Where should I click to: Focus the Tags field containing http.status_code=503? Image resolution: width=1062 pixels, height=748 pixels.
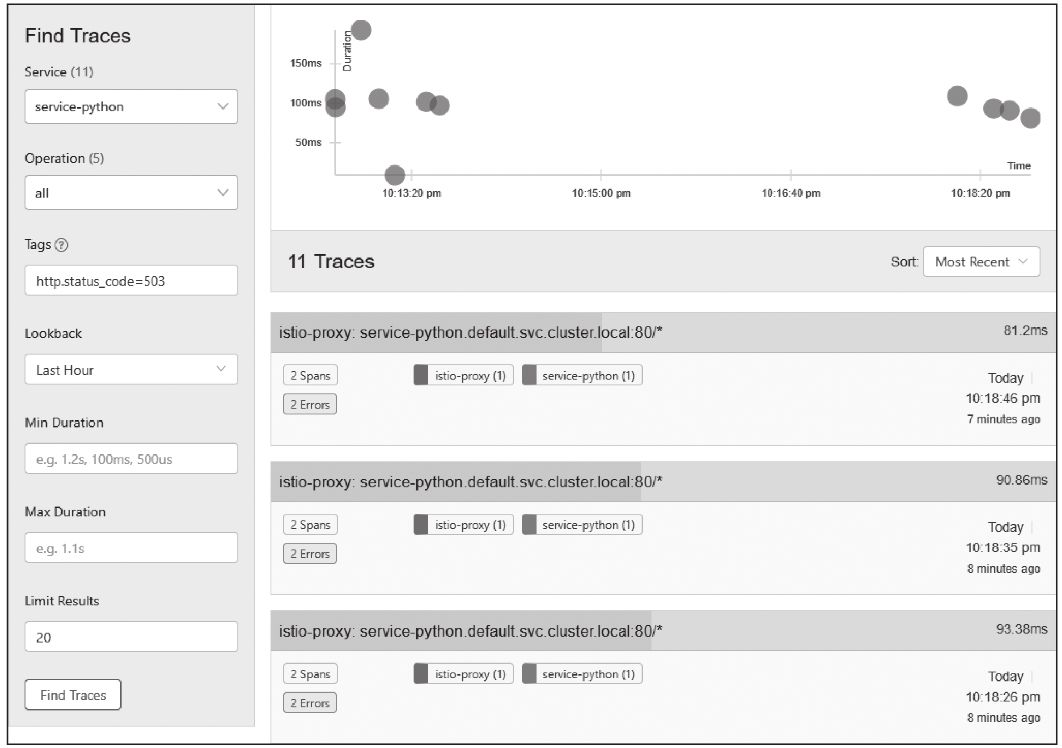[x=130, y=281]
